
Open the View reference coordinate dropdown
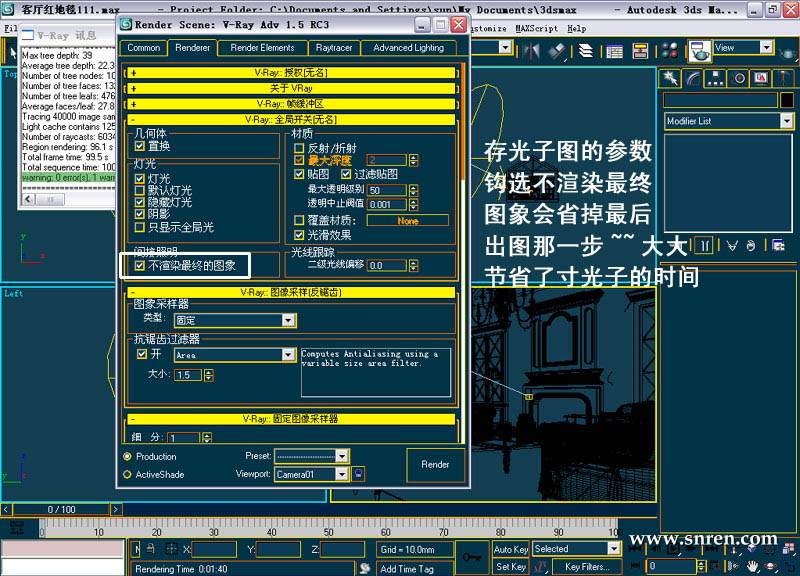(x=743, y=47)
